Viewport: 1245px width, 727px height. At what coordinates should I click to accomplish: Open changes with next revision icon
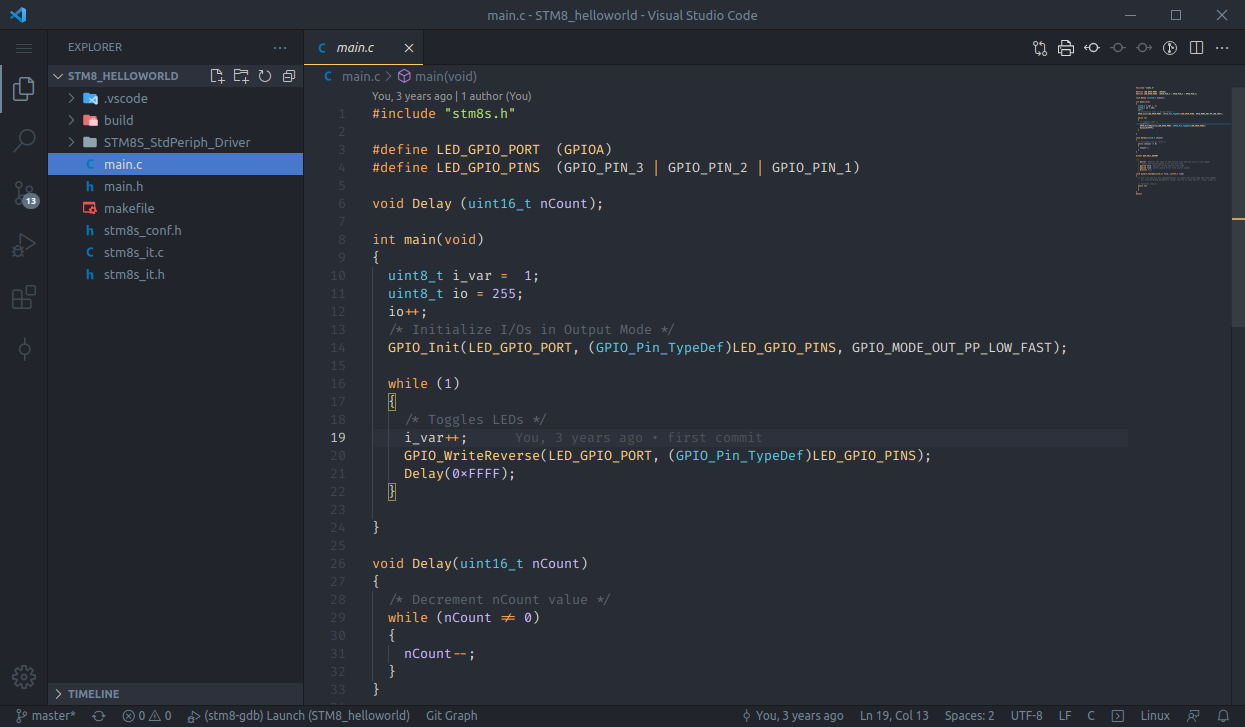click(x=1144, y=47)
